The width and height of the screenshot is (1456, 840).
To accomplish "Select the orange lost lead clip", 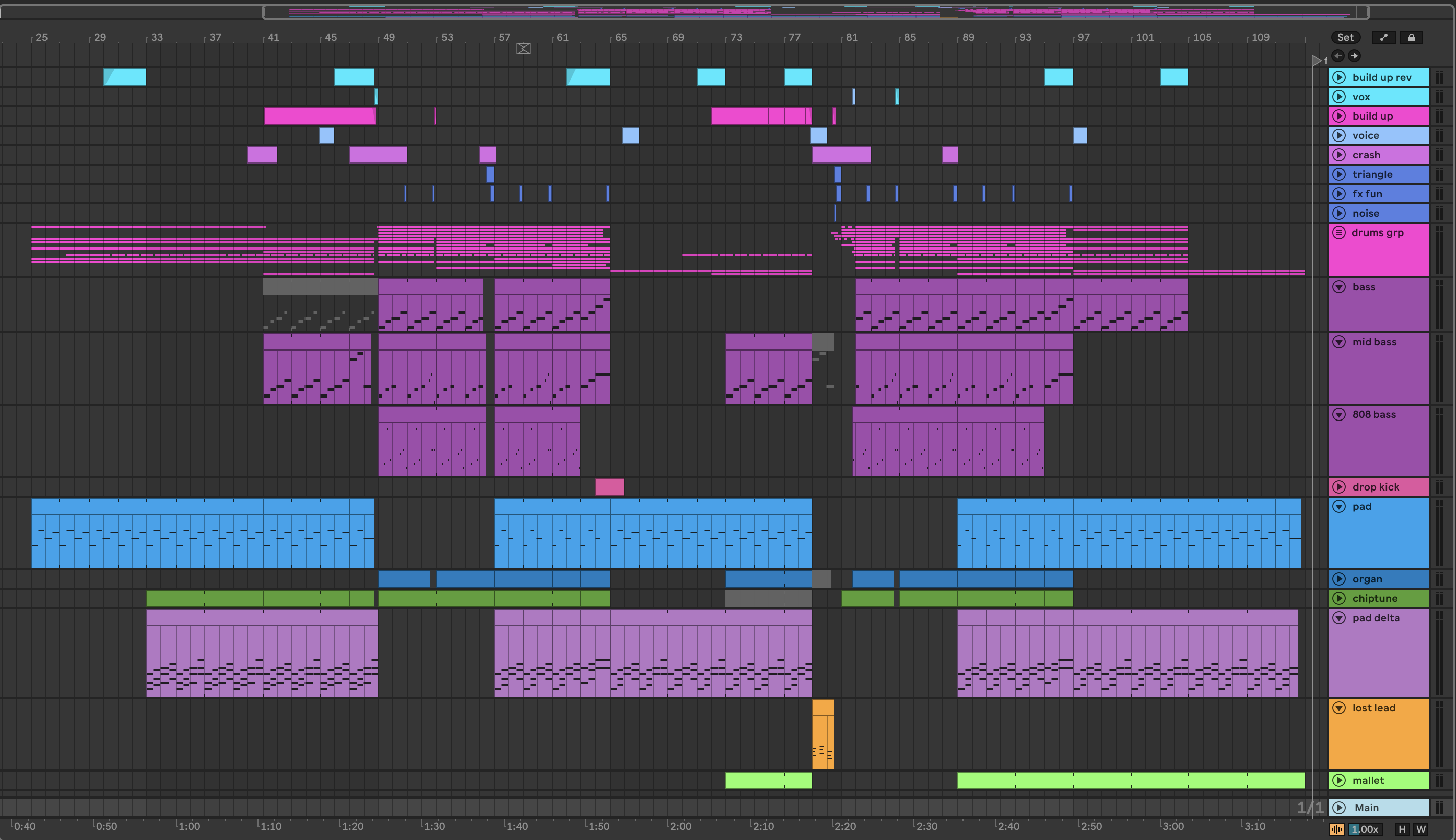I will point(823,707).
